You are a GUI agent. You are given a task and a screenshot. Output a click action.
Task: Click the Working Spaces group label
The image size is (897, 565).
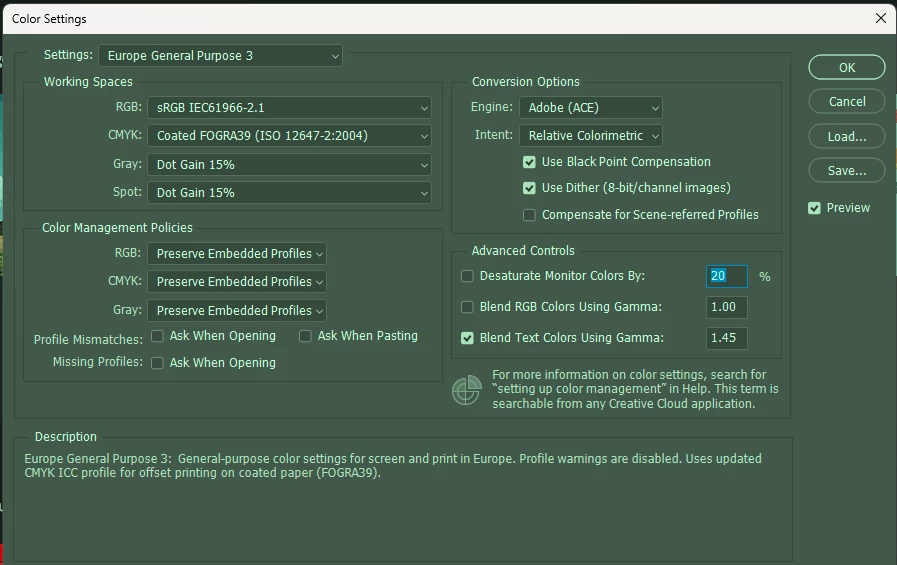[88, 82]
